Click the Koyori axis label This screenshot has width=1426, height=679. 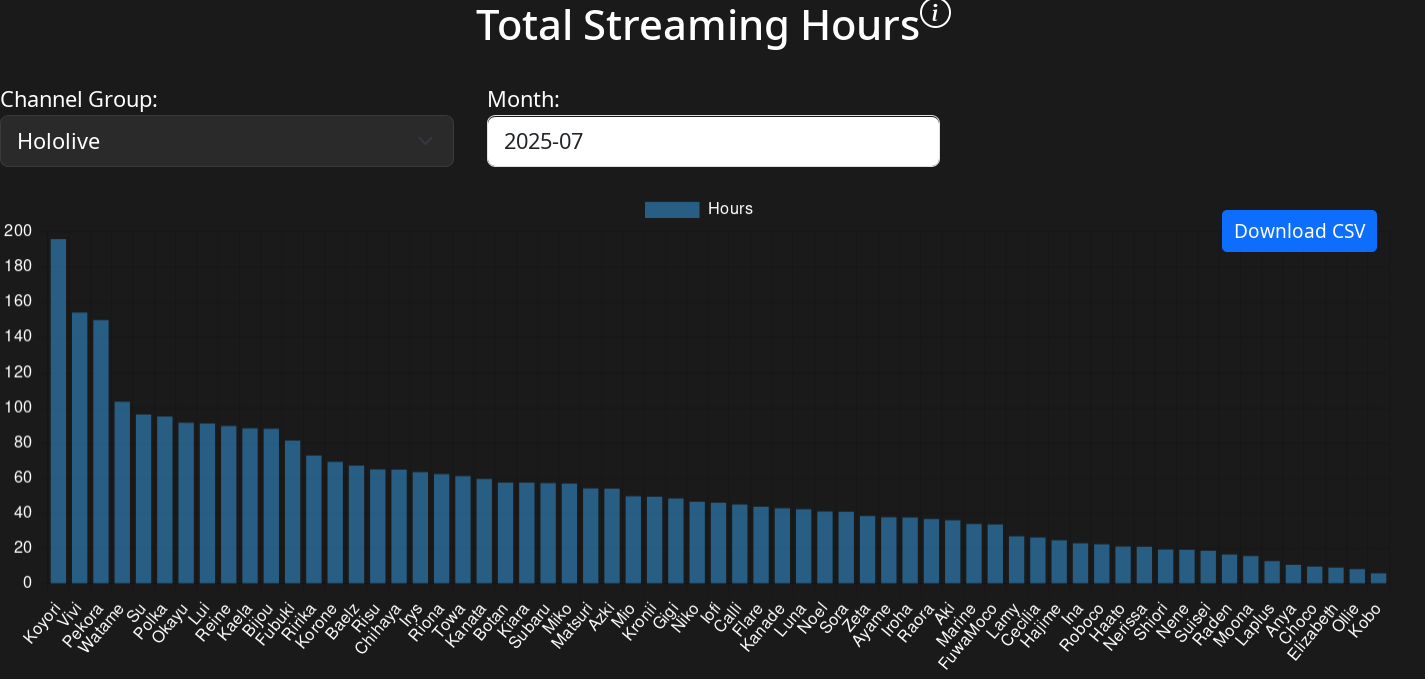(x=42, y=623)
